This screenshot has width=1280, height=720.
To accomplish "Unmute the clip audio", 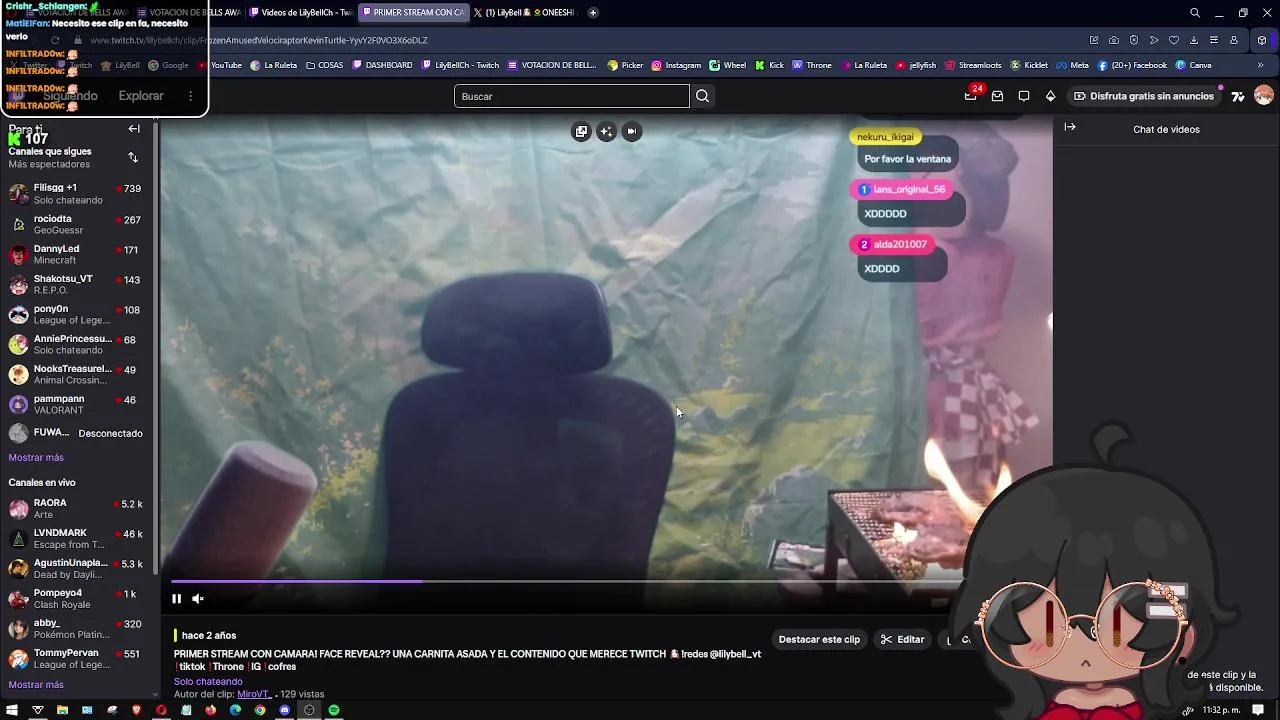I will coord(198,599).
